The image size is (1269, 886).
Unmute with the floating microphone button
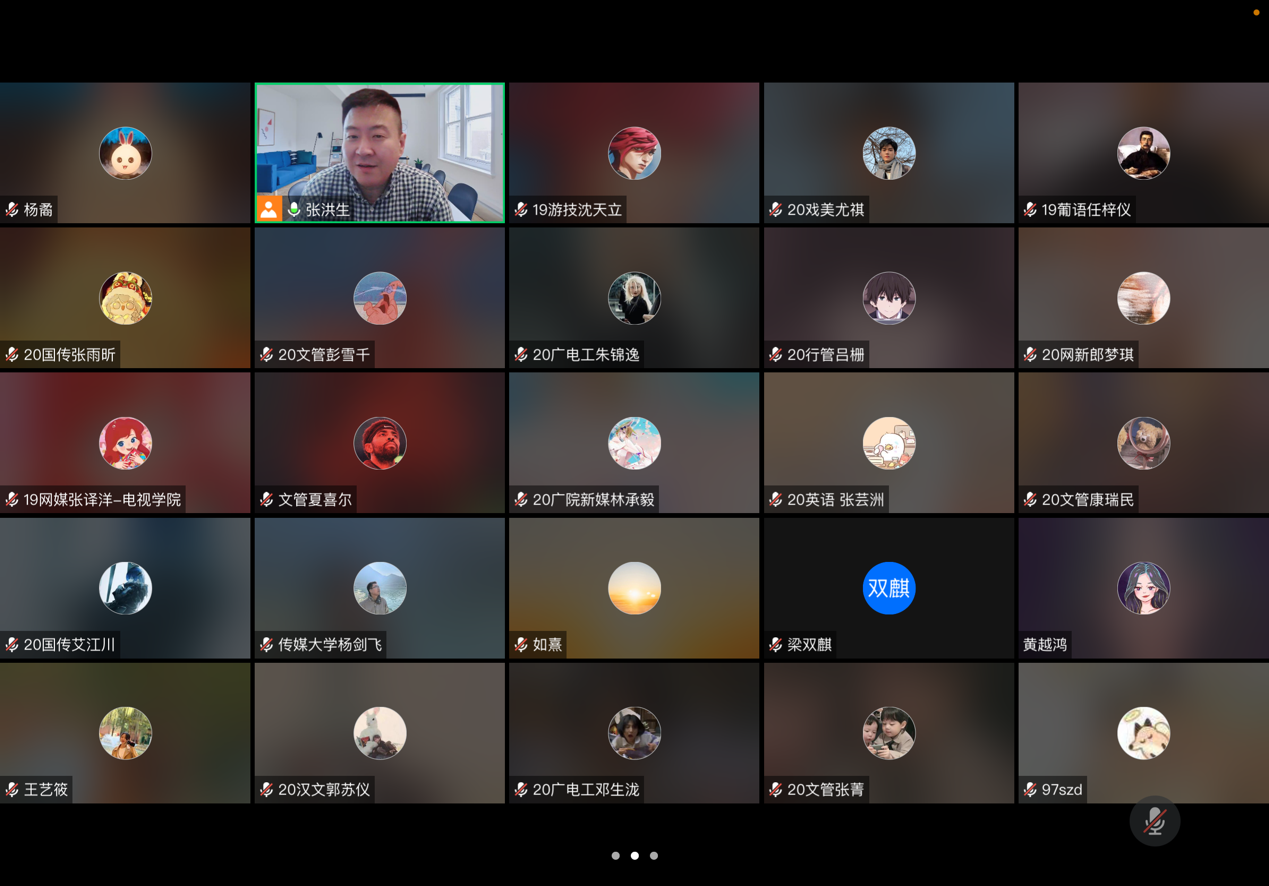pyautogui.click(x=1154, y=821)
